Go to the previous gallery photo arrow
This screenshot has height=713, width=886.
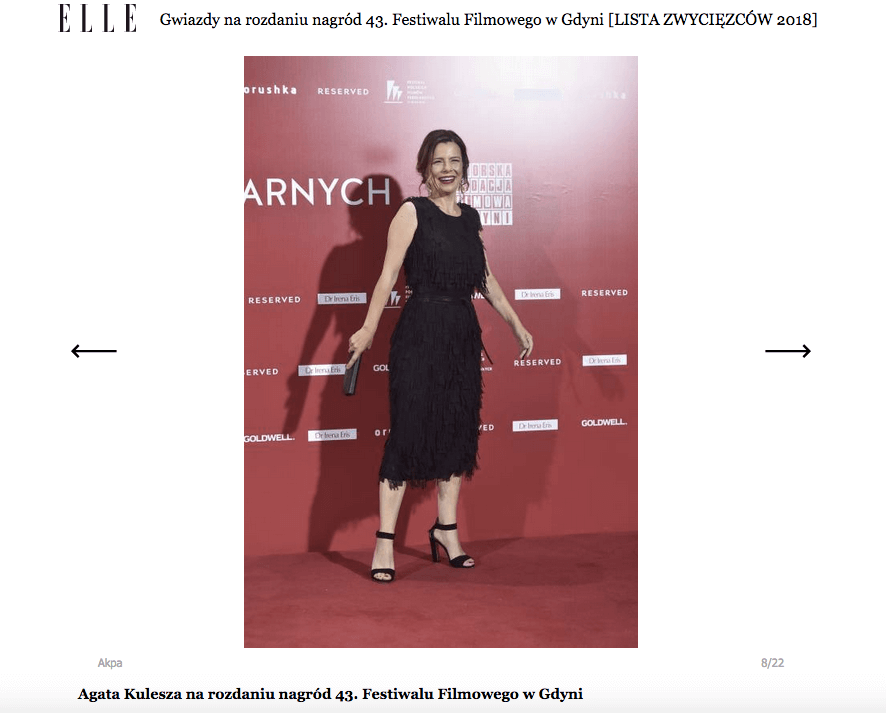point(94,351)
